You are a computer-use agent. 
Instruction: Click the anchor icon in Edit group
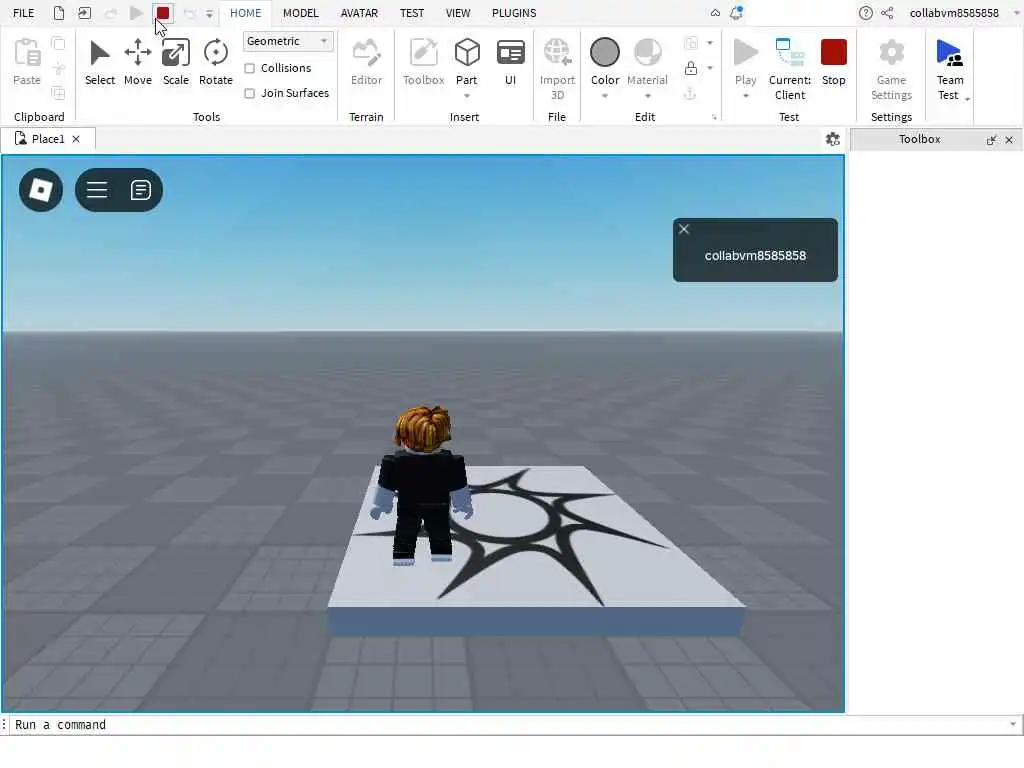tap(690, 94)
